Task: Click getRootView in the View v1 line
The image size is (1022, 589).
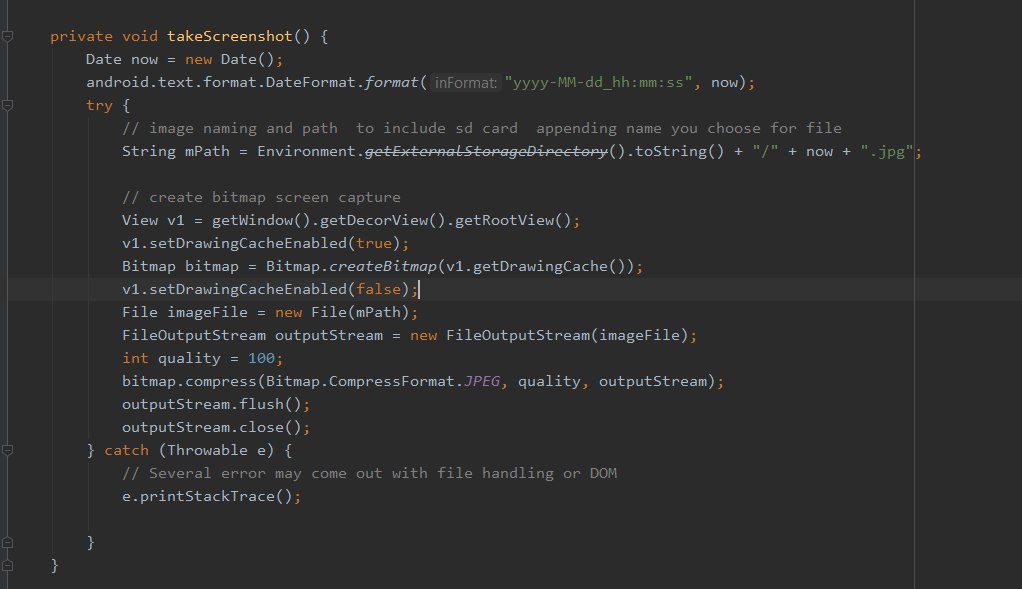Action: [504, 220]
